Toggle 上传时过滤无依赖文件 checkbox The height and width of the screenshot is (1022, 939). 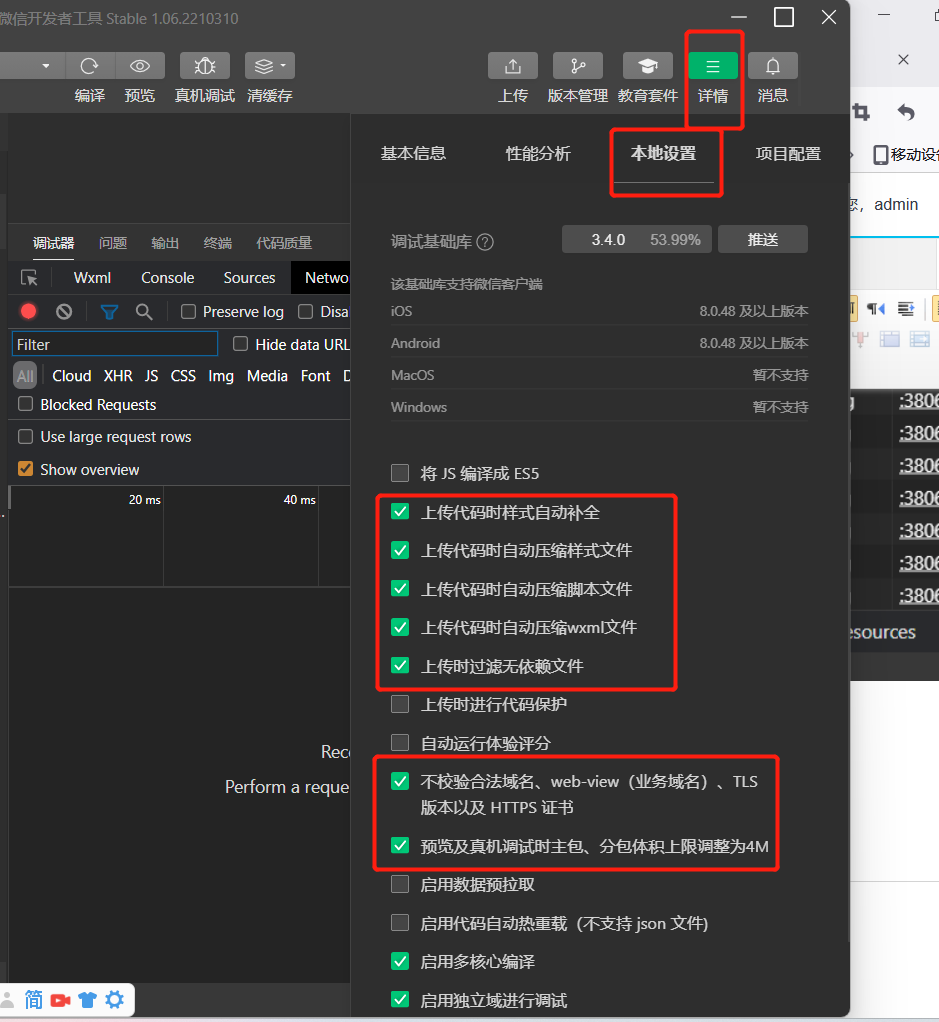tap(400, 665)
